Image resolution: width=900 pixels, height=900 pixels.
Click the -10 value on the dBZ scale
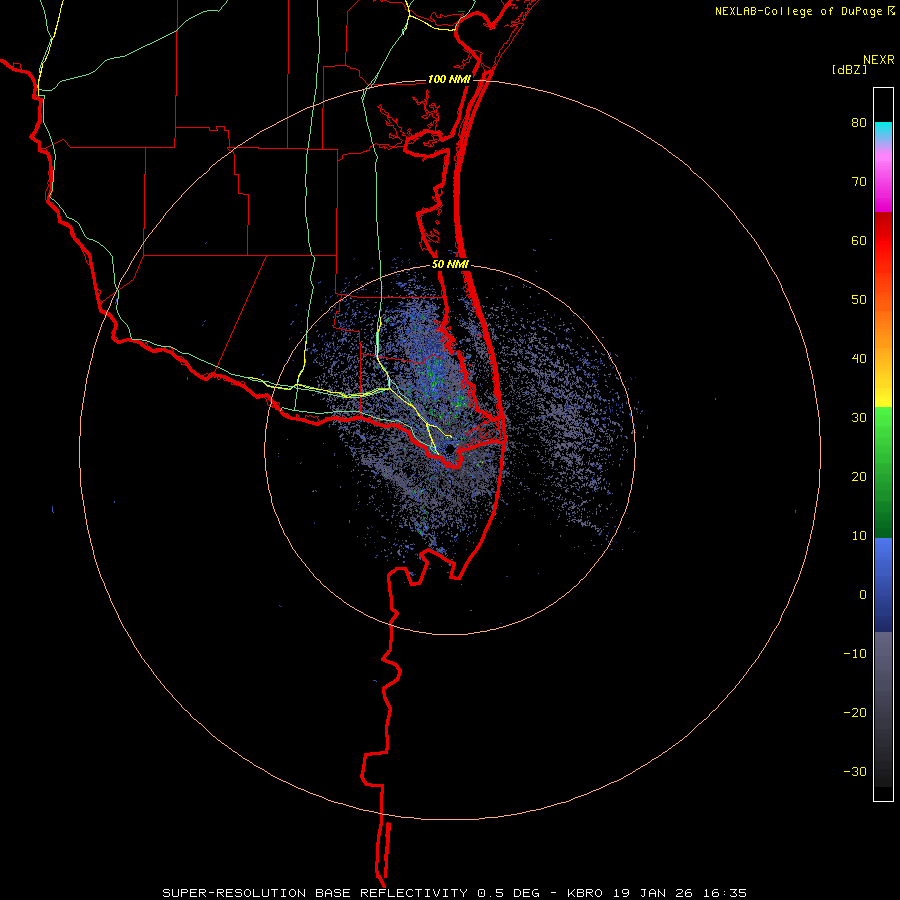[x=855, y=654]
